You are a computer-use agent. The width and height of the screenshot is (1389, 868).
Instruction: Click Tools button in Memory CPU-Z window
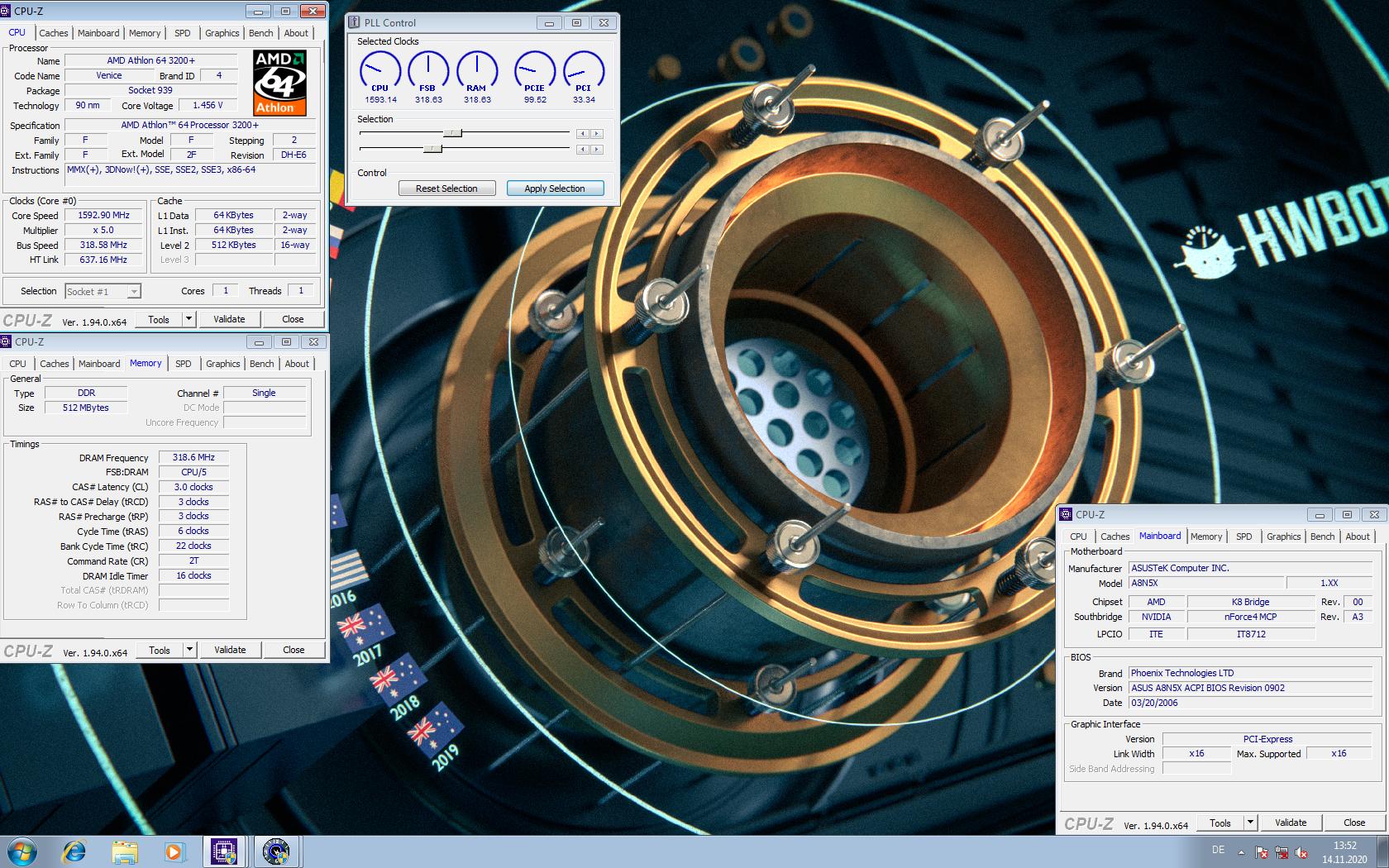click(160, 650)
